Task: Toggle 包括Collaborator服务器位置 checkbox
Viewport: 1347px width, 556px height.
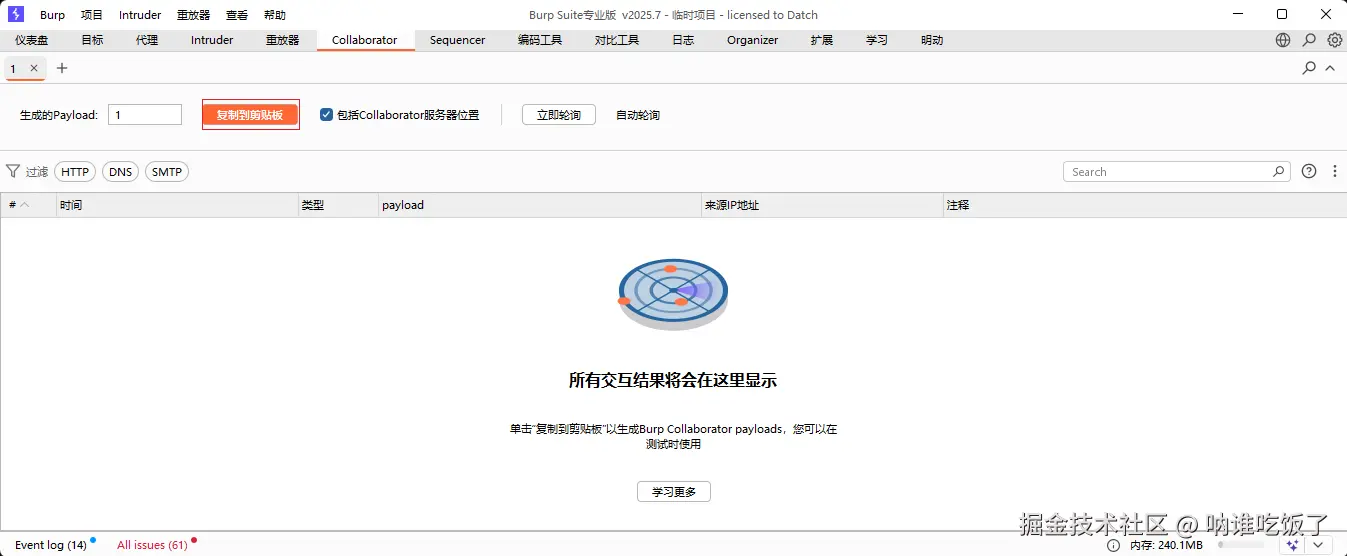Action: pos(326,114)
